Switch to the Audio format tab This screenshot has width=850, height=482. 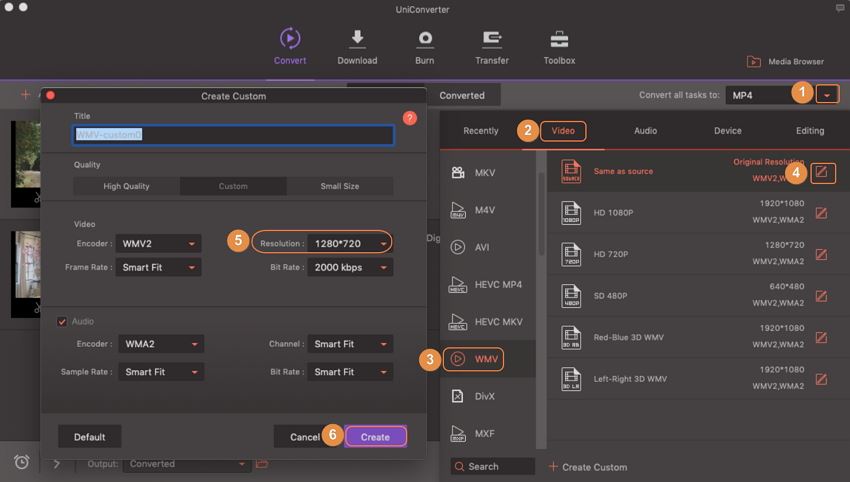pyautogui.click(x=645, y=131)
